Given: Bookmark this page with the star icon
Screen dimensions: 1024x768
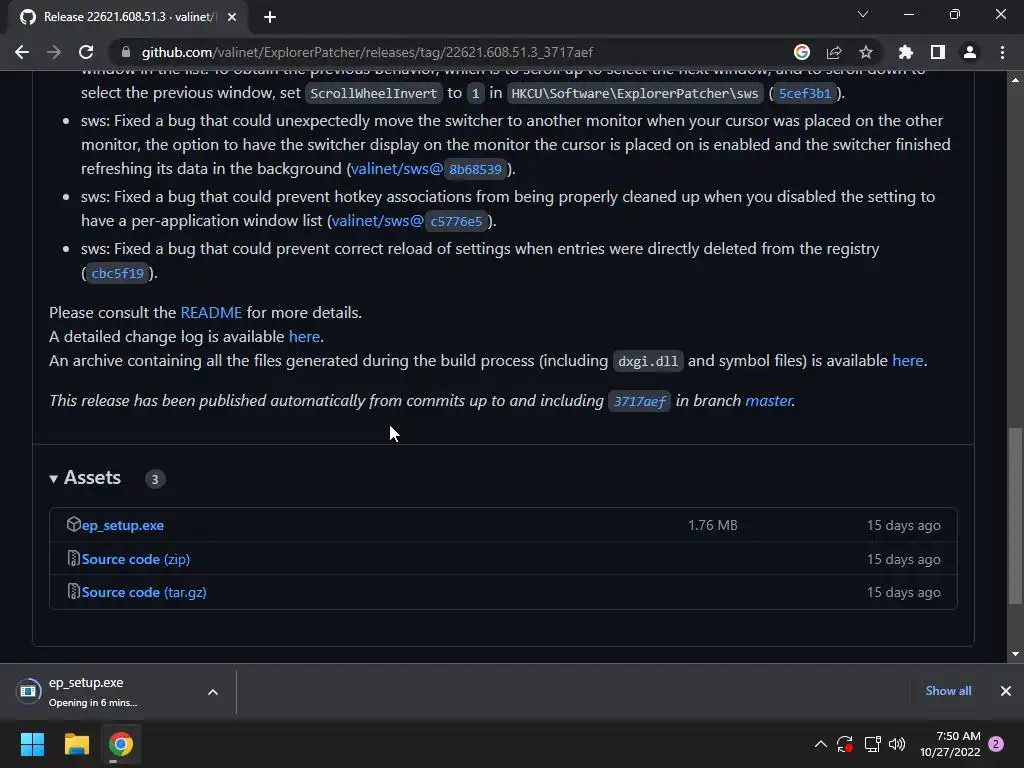Looking at the screenshot, I should coord(866,52).
